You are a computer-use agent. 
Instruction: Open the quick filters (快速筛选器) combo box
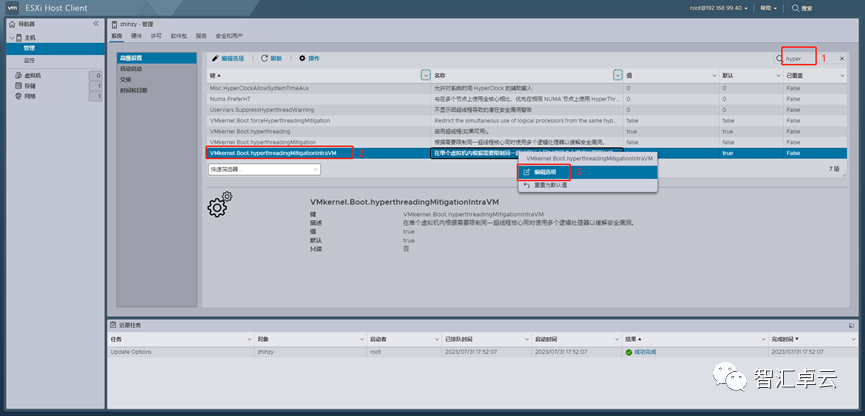[x=264, y=169]
